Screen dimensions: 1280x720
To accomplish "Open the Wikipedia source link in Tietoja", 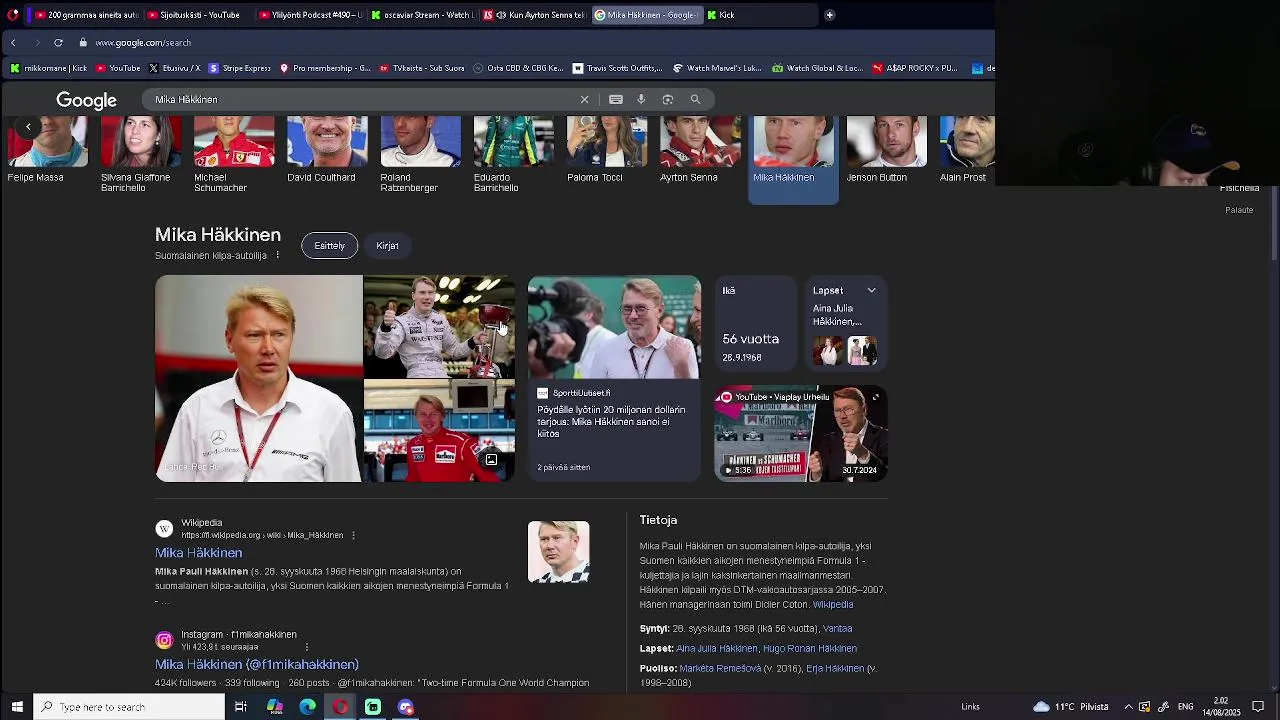I will pyautogui.click(x=833, y=605).
